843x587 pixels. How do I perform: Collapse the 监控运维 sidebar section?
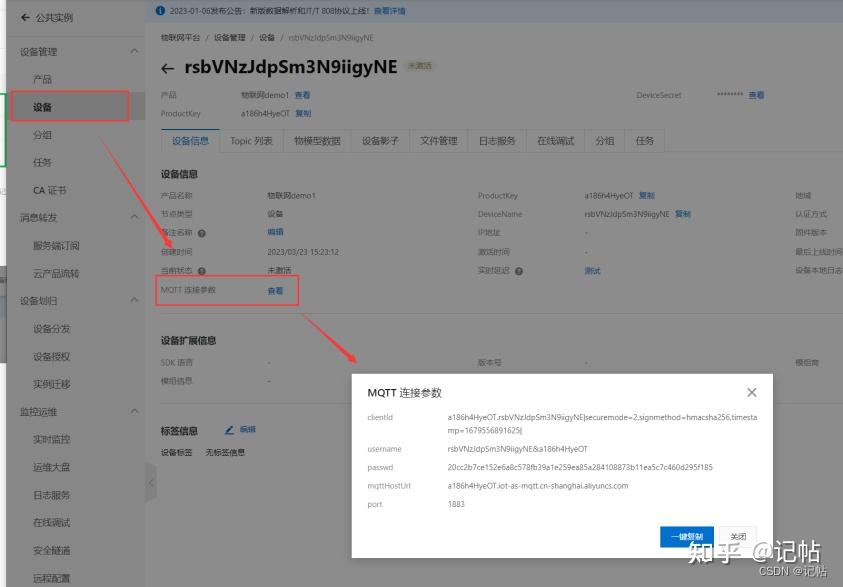[x=134, y=411]
